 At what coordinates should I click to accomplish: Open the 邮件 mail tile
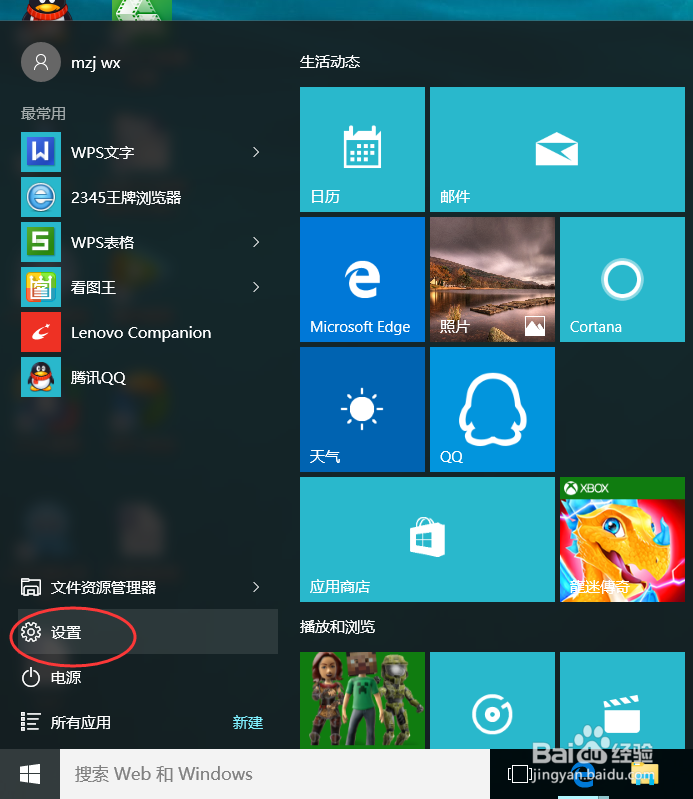(x=557, y=149)
